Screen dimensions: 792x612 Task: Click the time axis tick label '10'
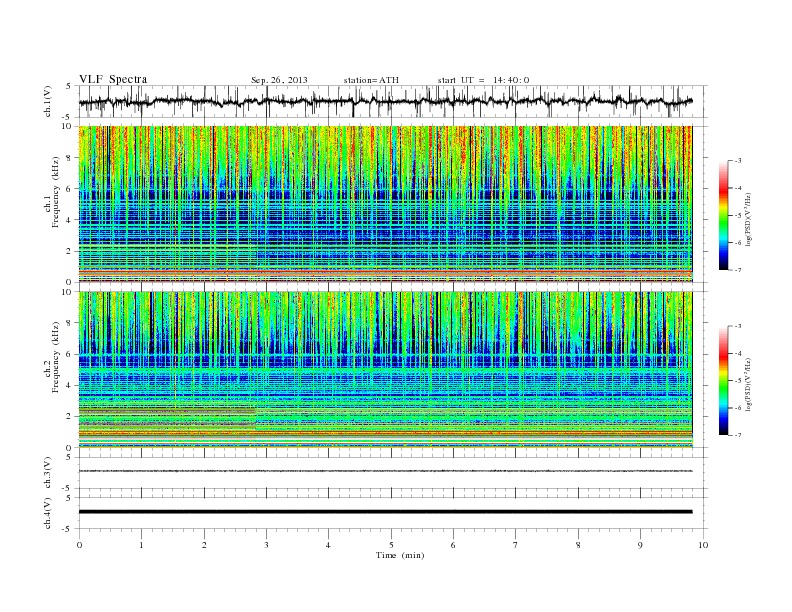pos(703,545)
